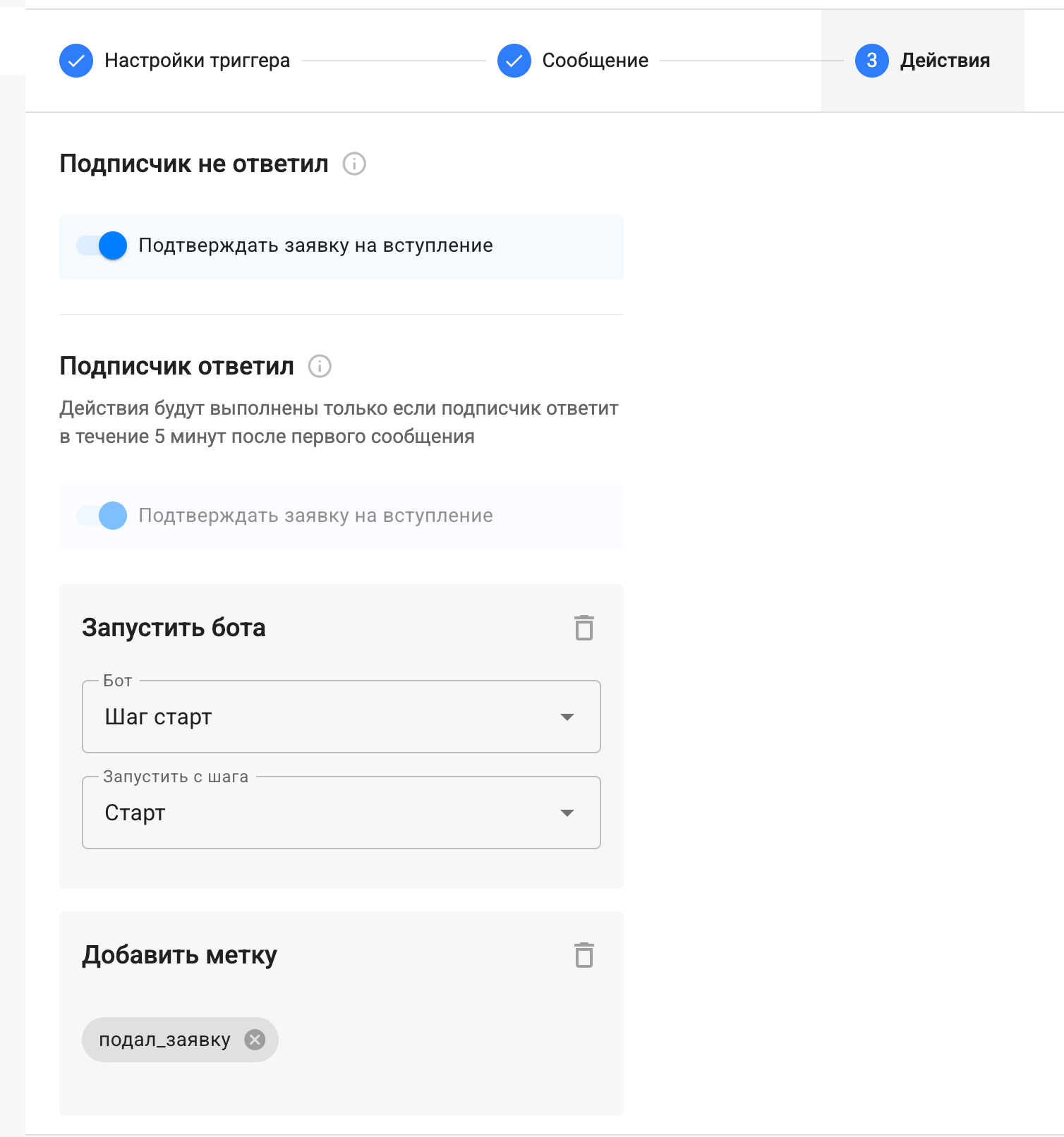Open the info tooltip next to "Подписчик ответил"
Image resolution: width=1064 pixels, height=1137 pixels.
tap(320, 366)
